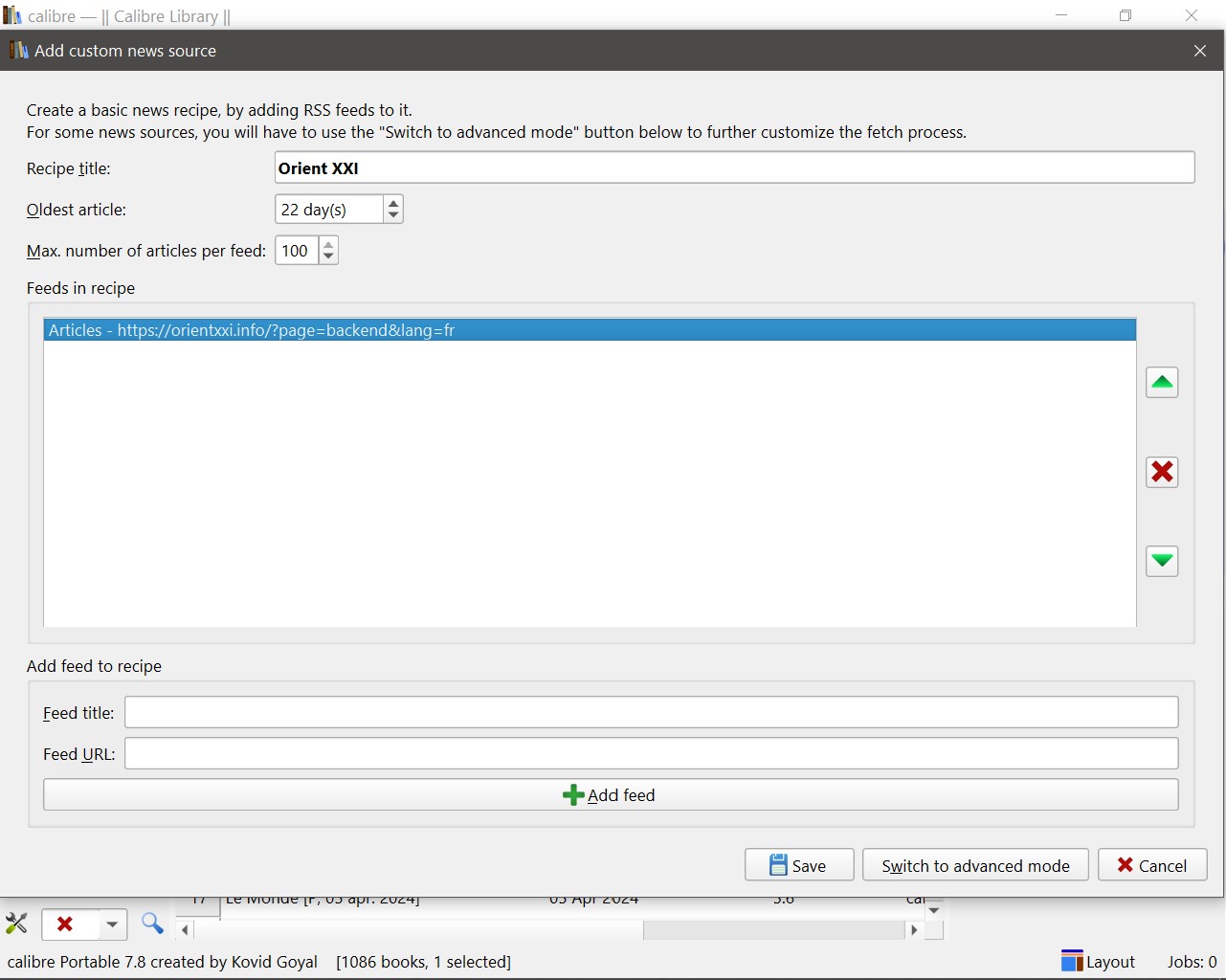Move selected feed up with green arrow
The image size is (1226, 980).
(1162, 383)
